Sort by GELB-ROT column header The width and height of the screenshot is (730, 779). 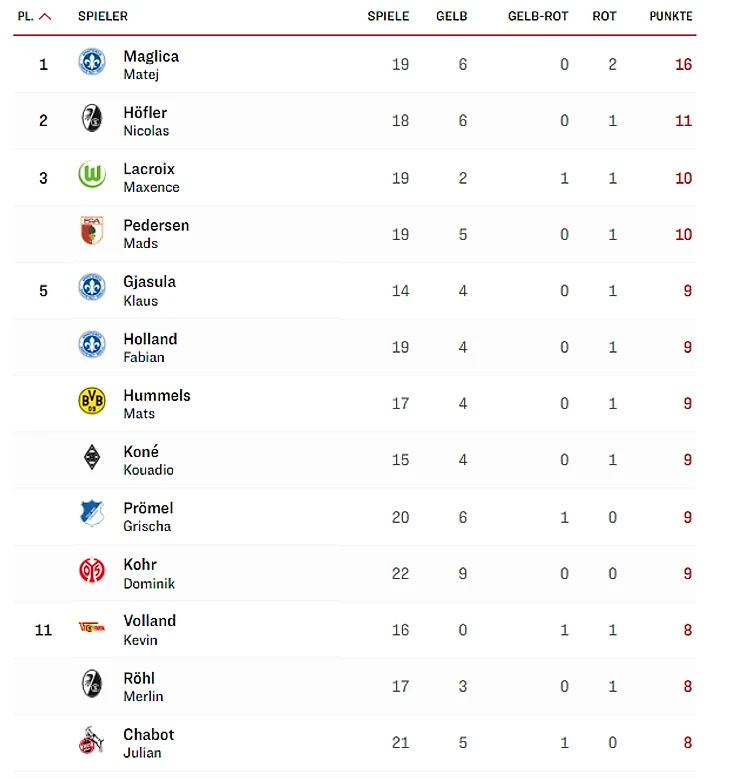538,17
